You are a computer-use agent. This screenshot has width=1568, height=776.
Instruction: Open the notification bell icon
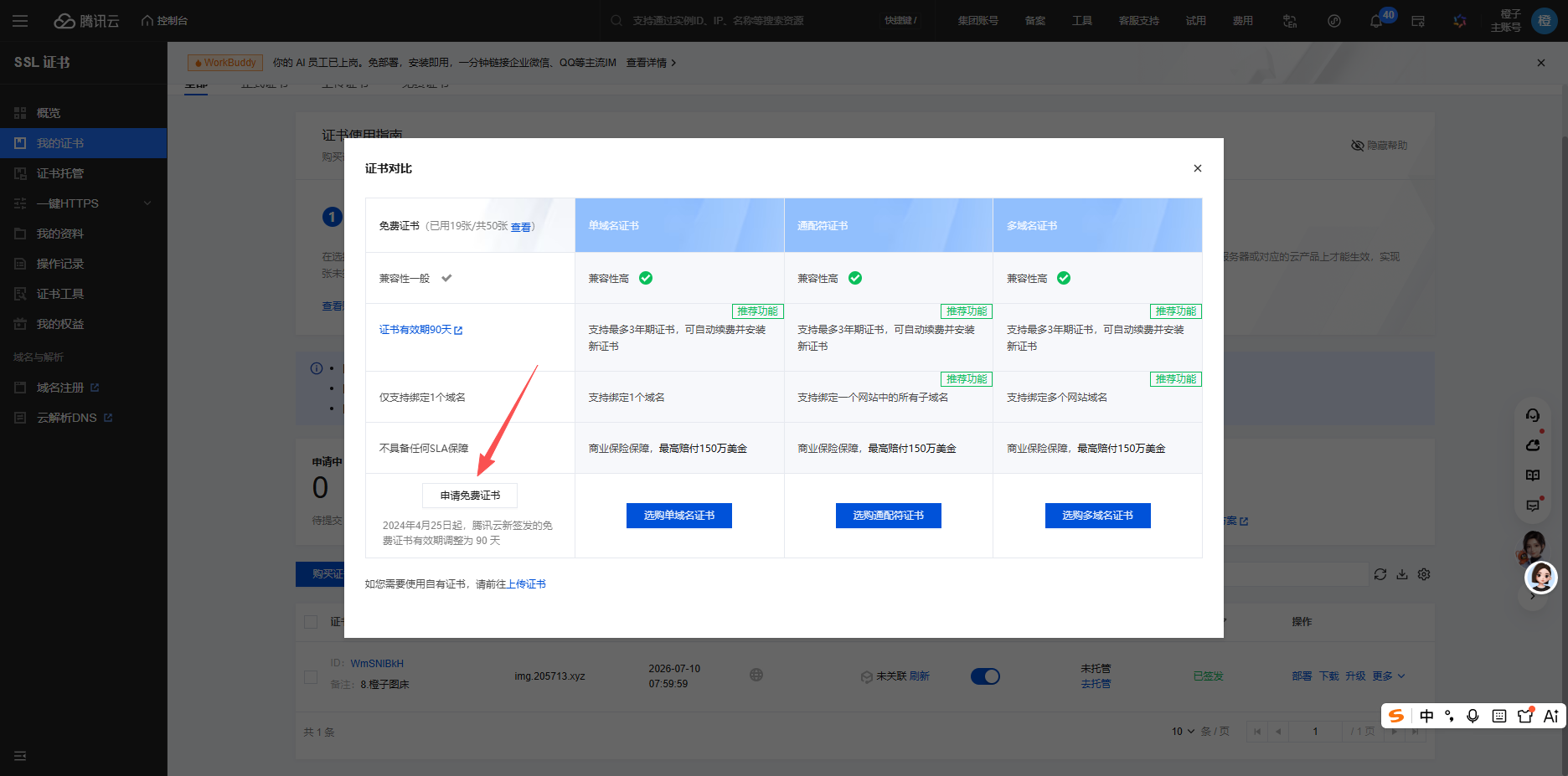tap(1375, 21)
